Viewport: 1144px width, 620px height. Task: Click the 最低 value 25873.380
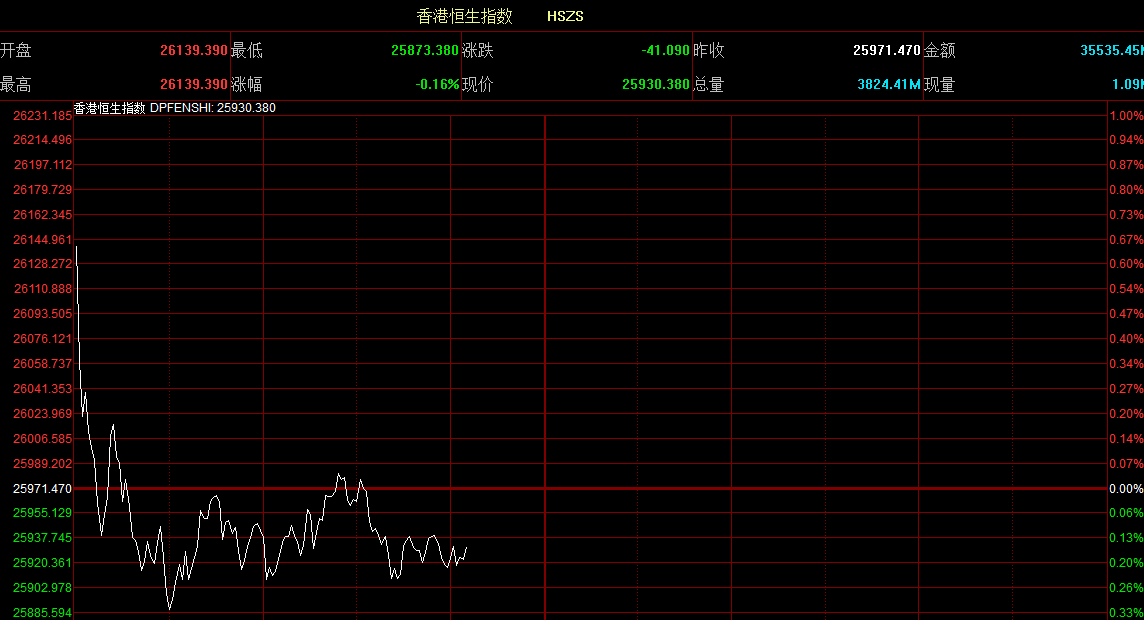click(x=424, y=50)
